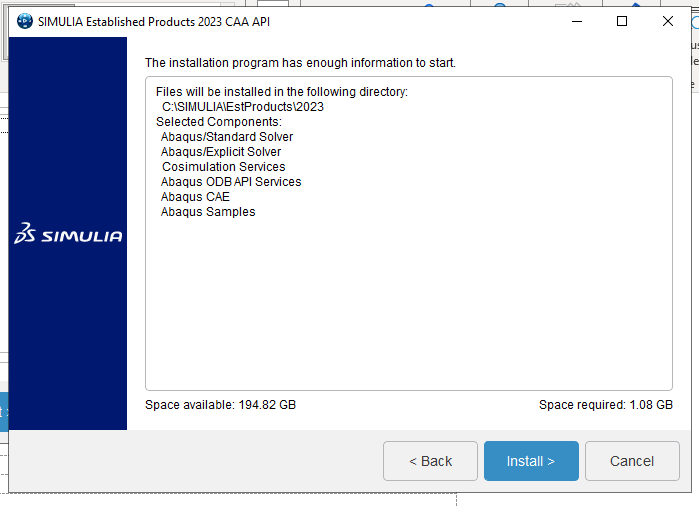699x506 pixels.
Task: Click the Cosimulation Services entry
Action: click(224, 167)
